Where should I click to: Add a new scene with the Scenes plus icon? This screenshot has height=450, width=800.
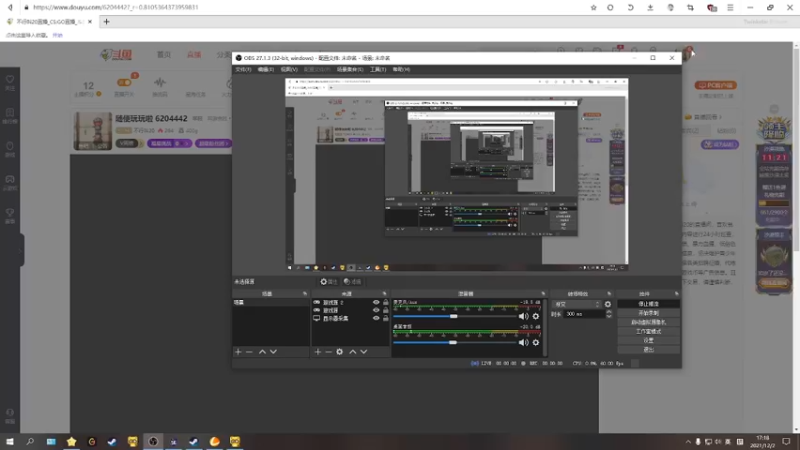tap(238, 352)
